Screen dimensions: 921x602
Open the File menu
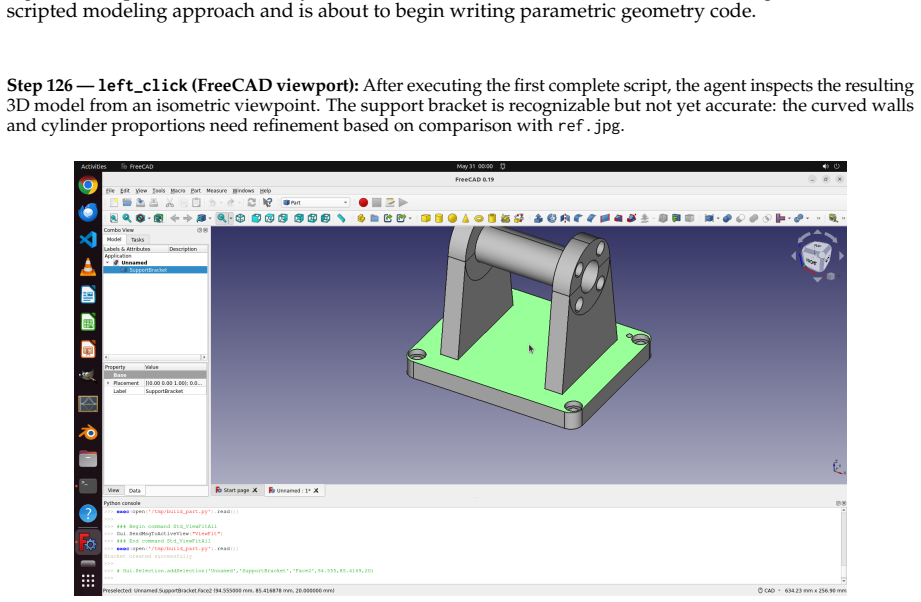(x=110, y=191)
